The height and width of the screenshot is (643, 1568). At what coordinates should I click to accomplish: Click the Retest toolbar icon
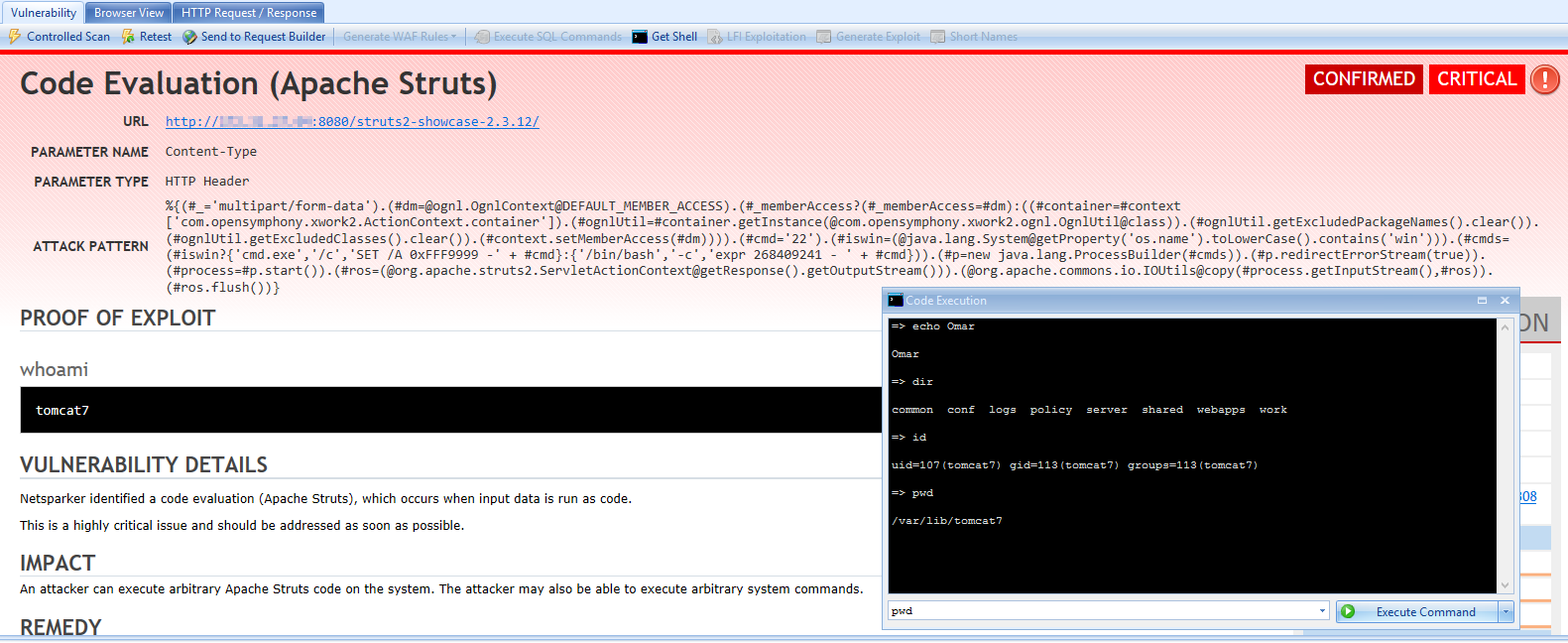click(129, 37)
